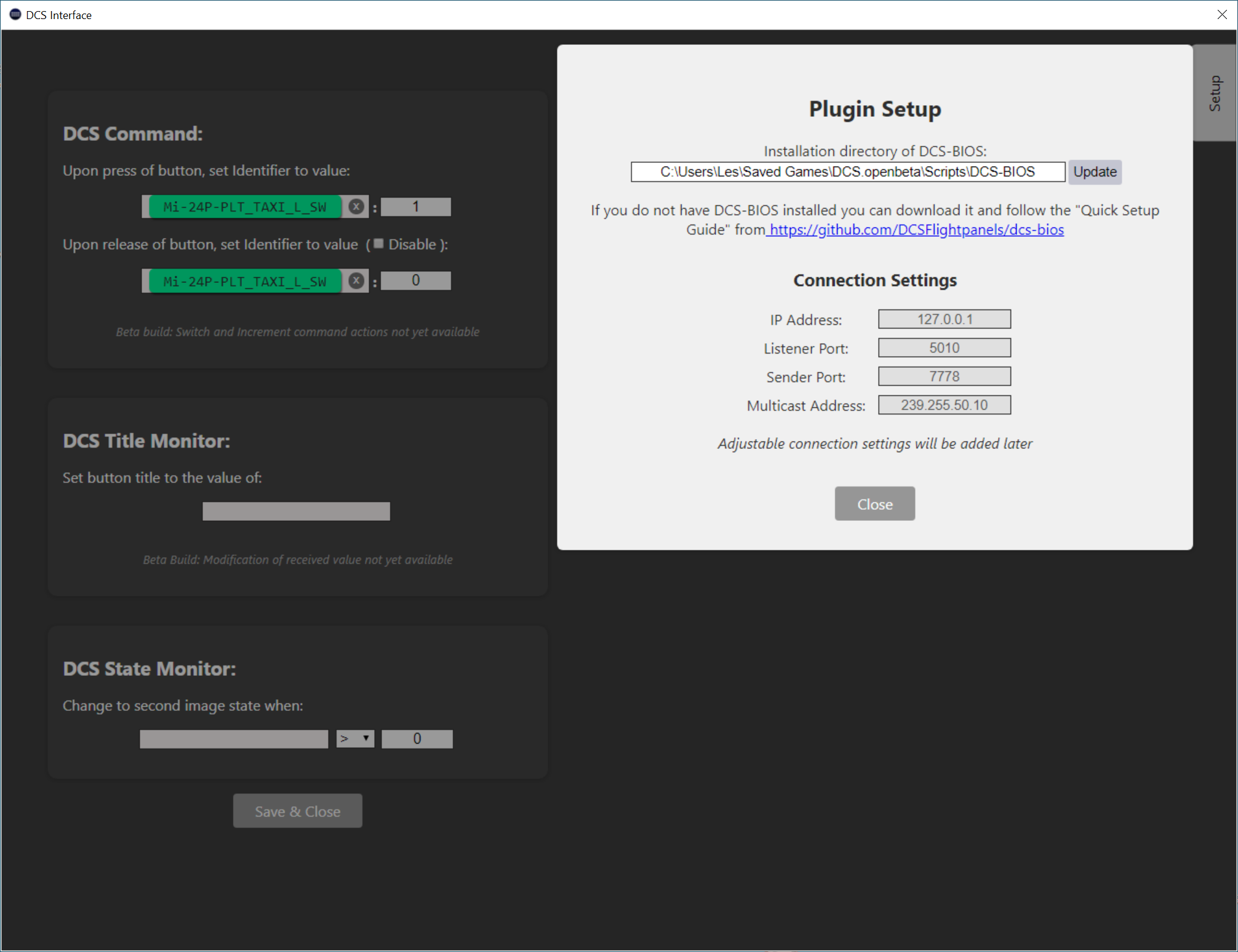The image size is (1238, 952).
Task: Click 'Set button title to the value of:' text
Action: coord(162,478)
